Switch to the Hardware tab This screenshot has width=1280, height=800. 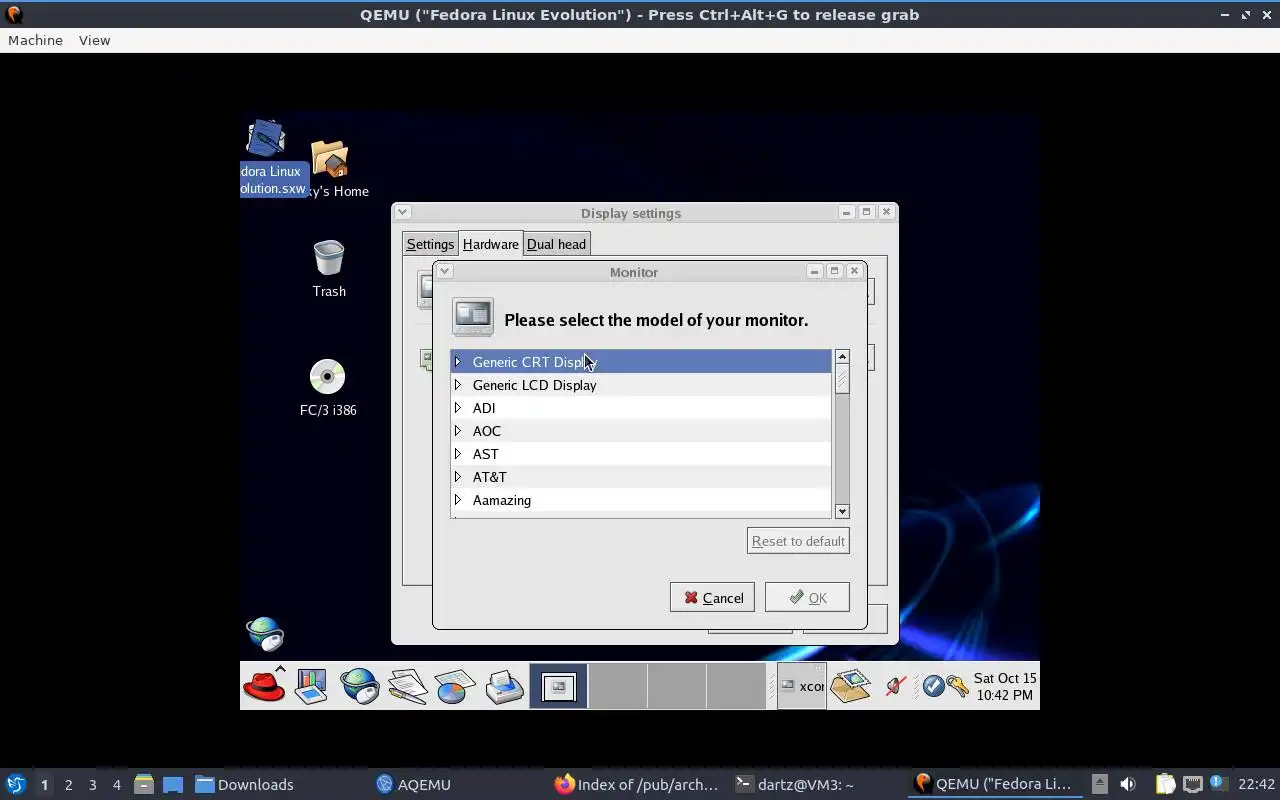(490, 243)
